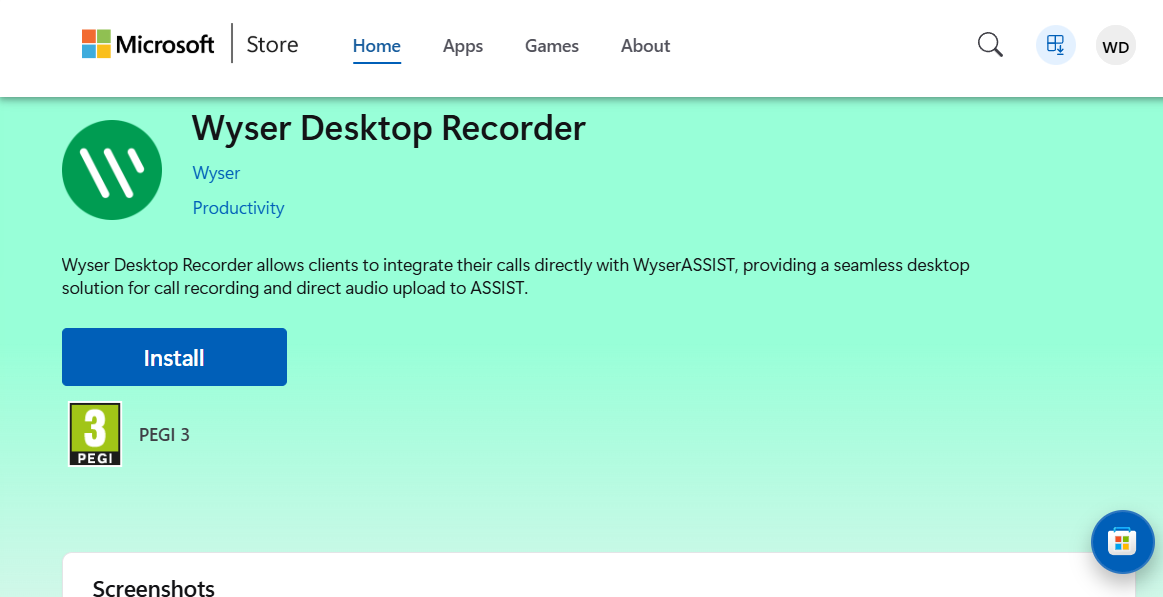Image resolution: width=1163 pixels, height=597 pixels.
Task: Click the Microsoft logo in header
Action: tap(148, 44)
